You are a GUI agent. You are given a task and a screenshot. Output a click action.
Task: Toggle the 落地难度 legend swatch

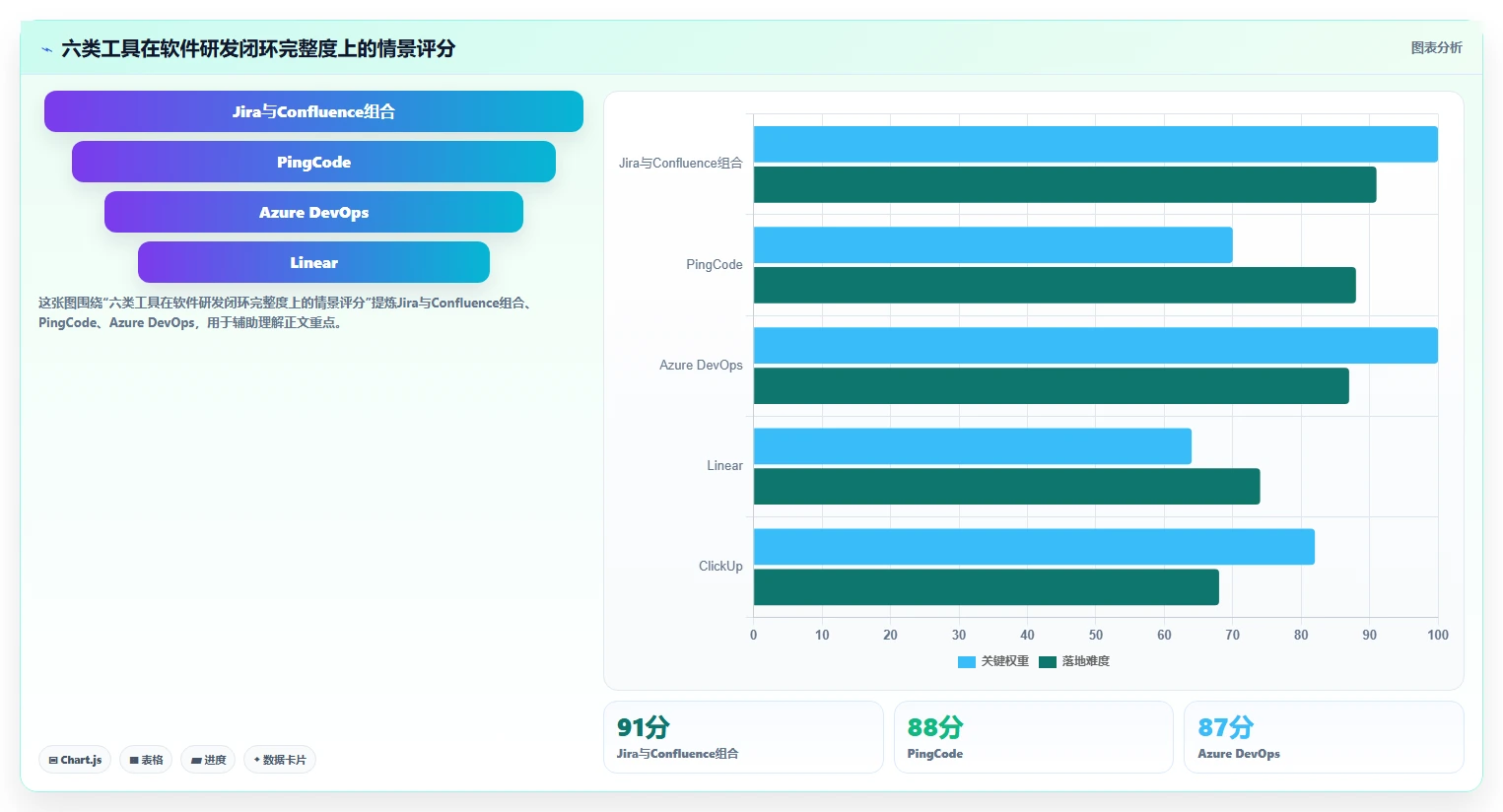tap(1047, 661)
